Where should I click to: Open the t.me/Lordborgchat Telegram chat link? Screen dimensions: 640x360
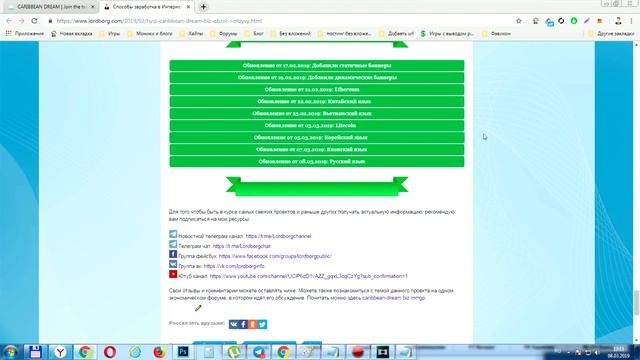tap(242, 246)
